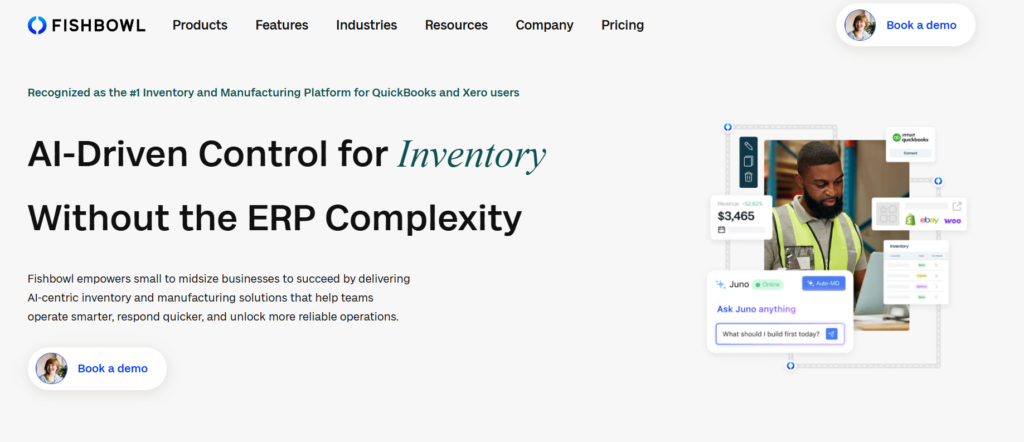
Task: Click the Juno send arrow icon
Action: 831,333
